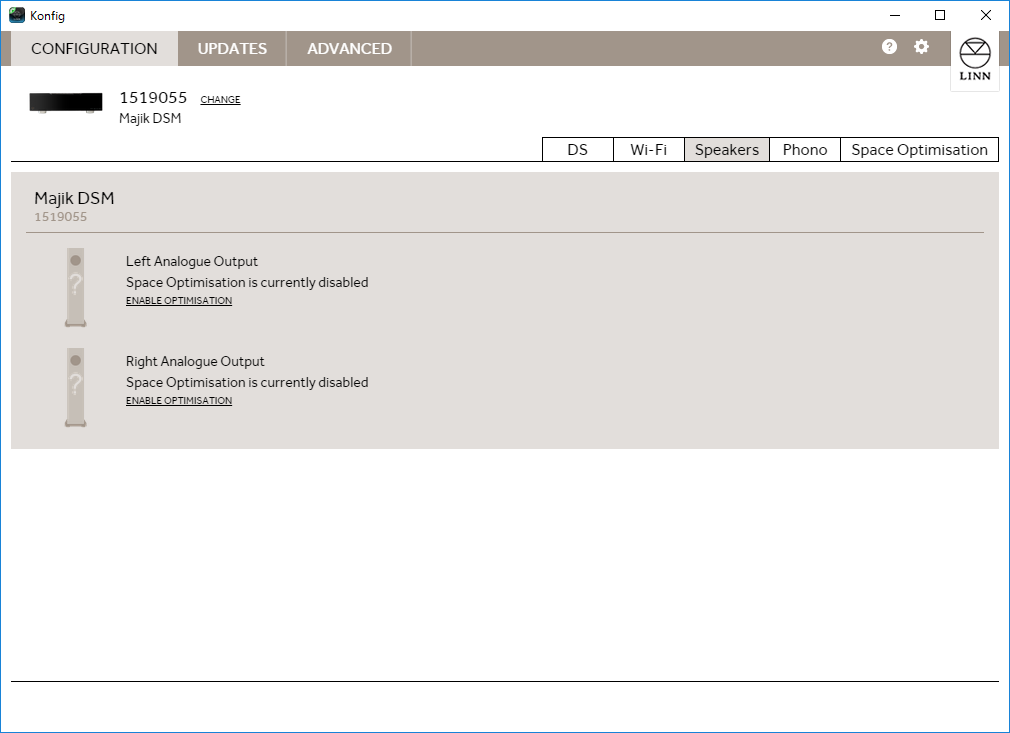Screen dimensions: 1010x733
Task: Switch to Space Optimisation sub-tab
Action: tap(919, 149)
